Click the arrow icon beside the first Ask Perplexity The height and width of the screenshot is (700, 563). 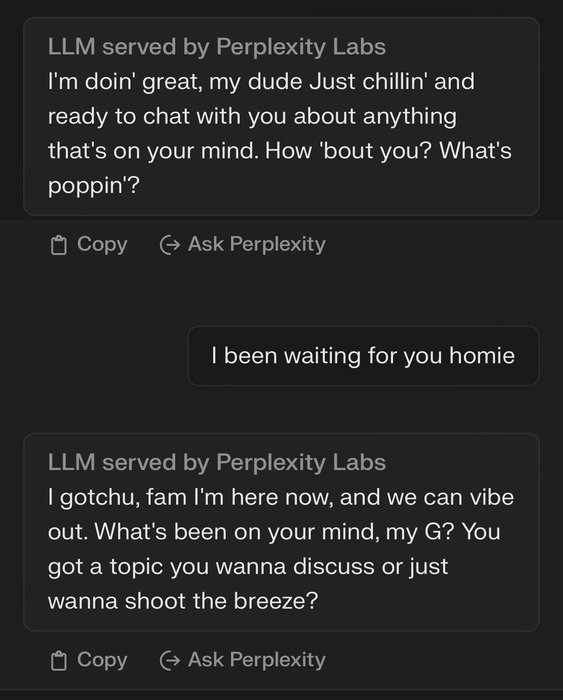point(170,245)
